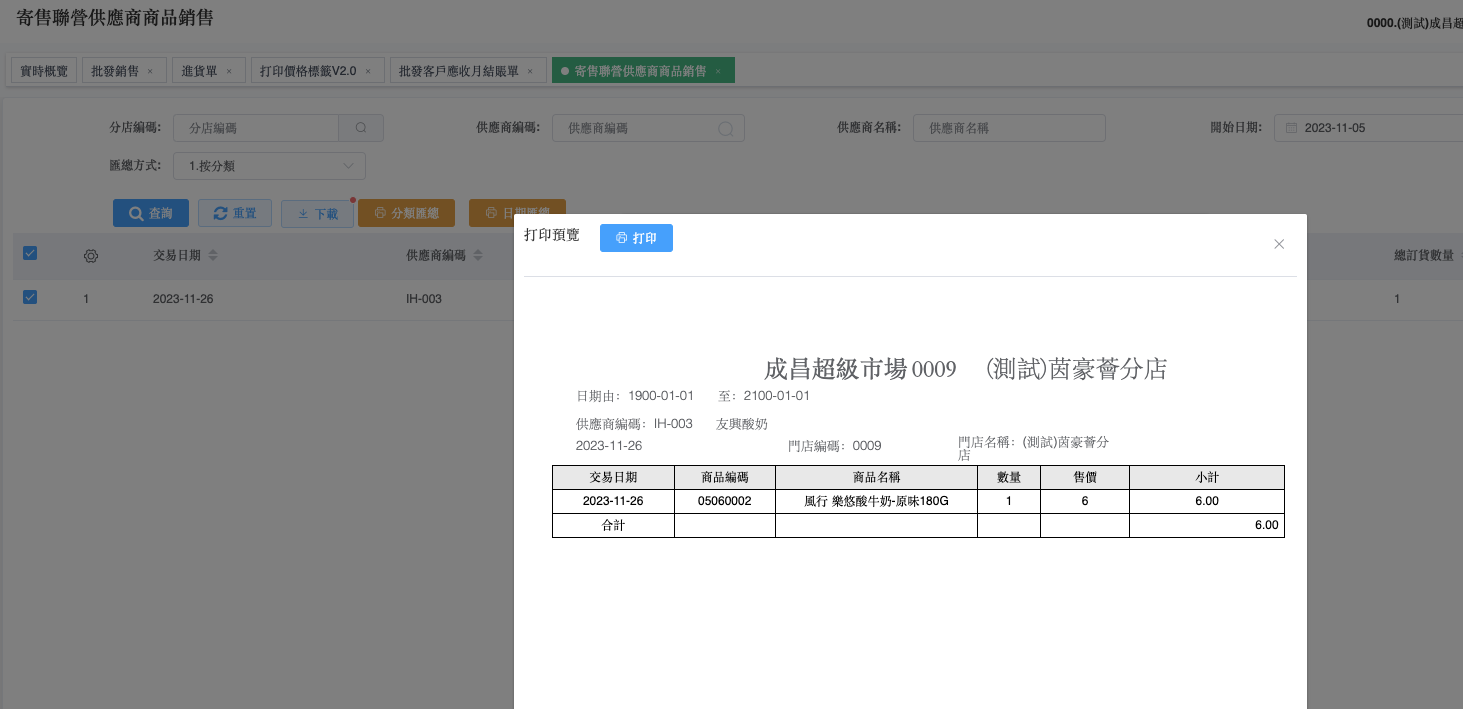Sort by supplier code column arrows
Viewport: 1463px width, 709px height.
477,256
